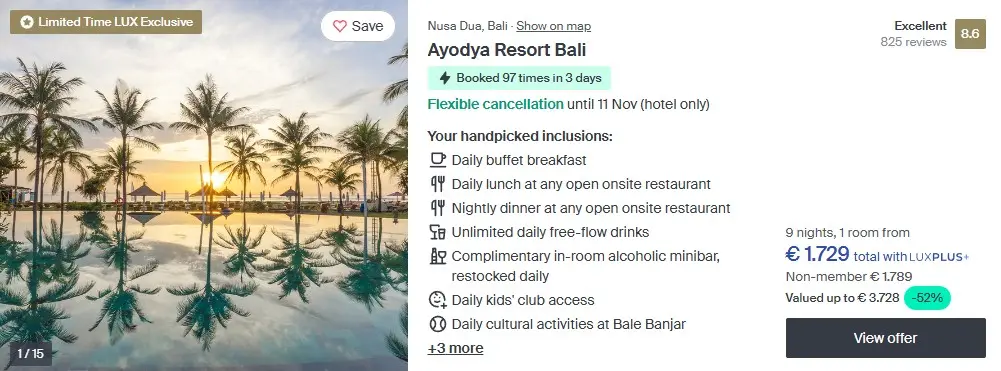The image size is (1001, 371).
Task: Click the -52% discount badge
Action: pos(927,298)
